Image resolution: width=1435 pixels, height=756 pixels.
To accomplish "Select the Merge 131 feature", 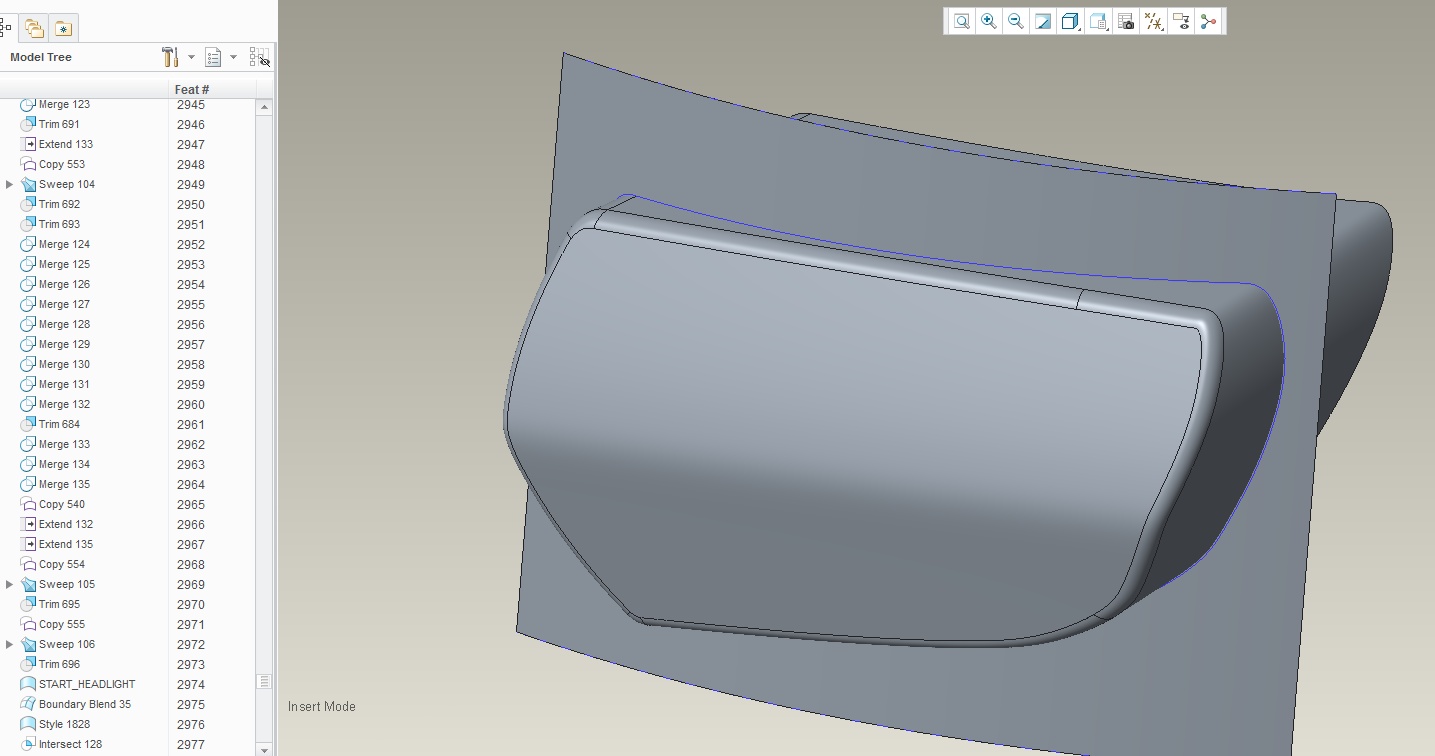I will pyautogui.click(x=64, y=384).
